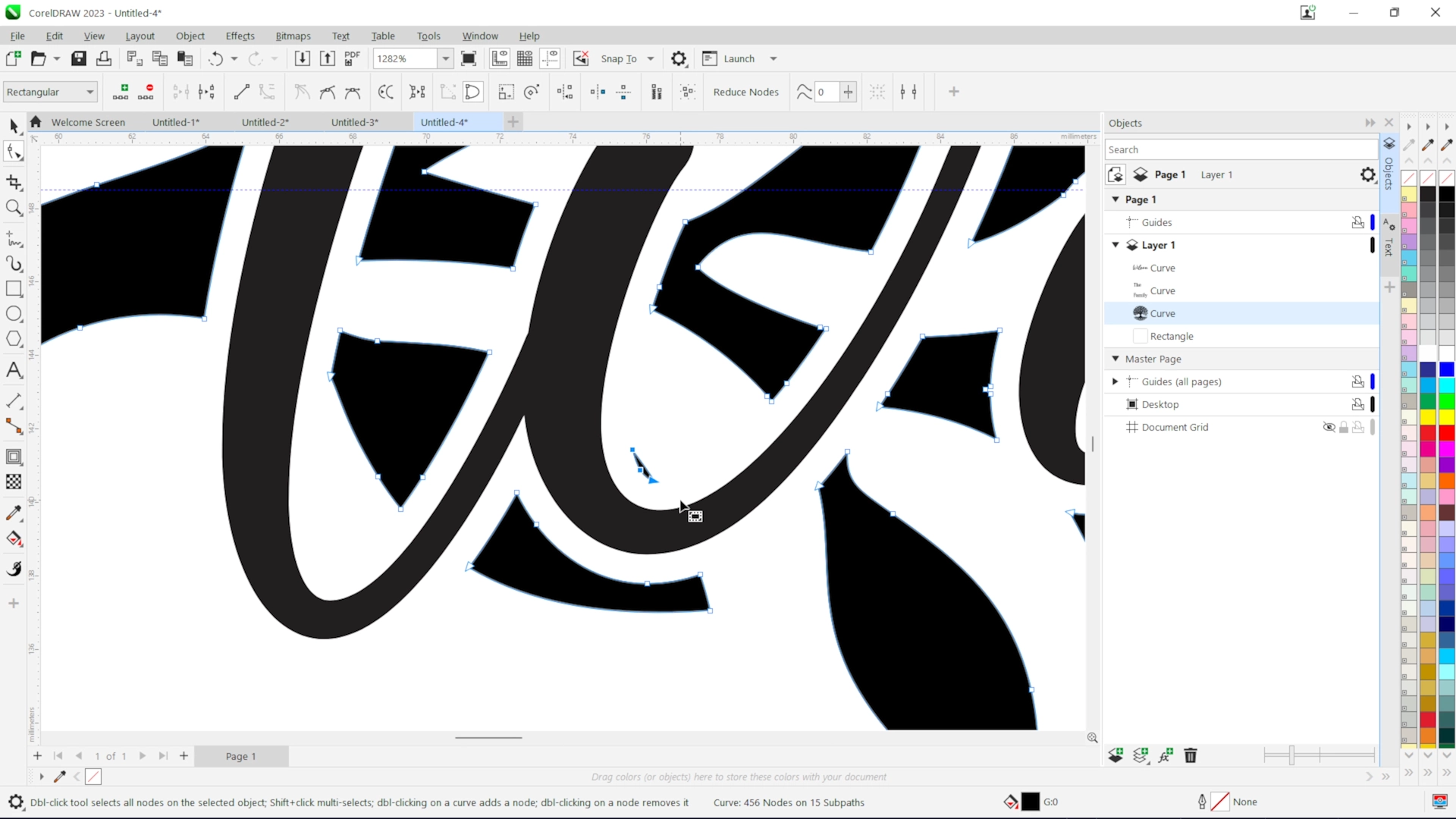This screenshot has width=1456, height=819.
Task: Select the Pick tool
Action: 14,126
